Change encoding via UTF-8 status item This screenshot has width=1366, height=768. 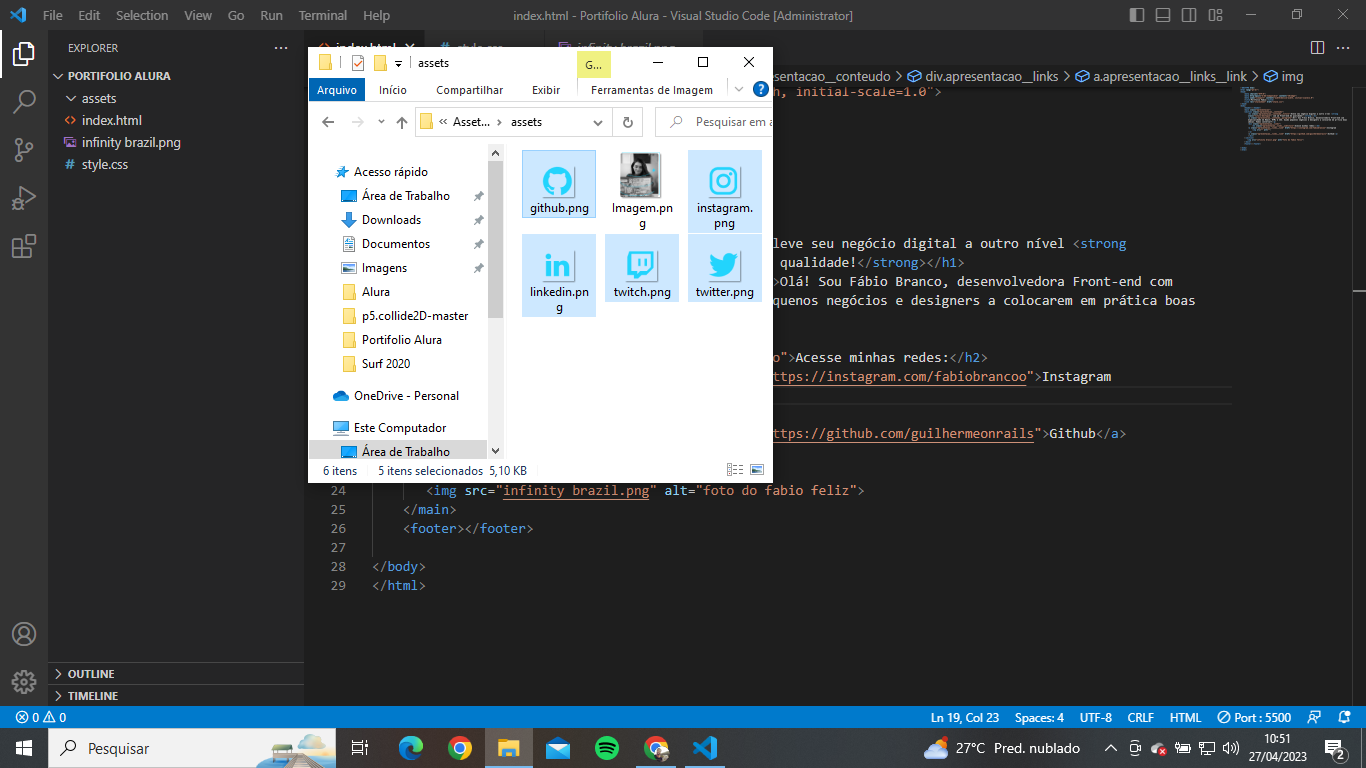point(1095,718)
